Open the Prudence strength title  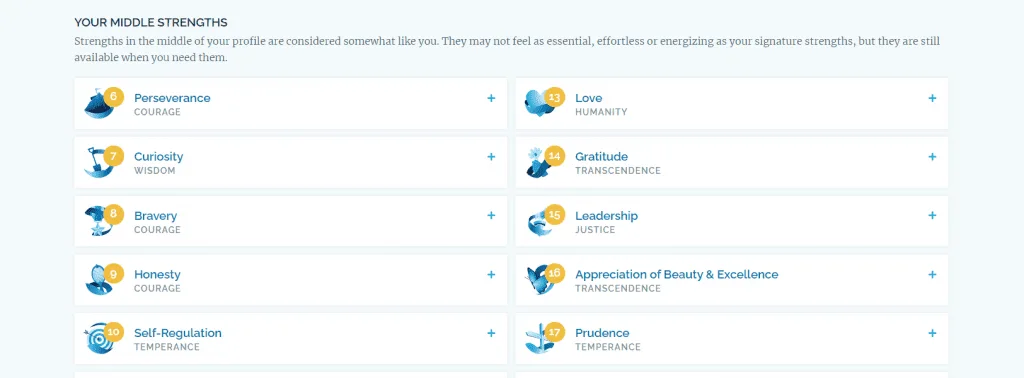click(602, 333)
